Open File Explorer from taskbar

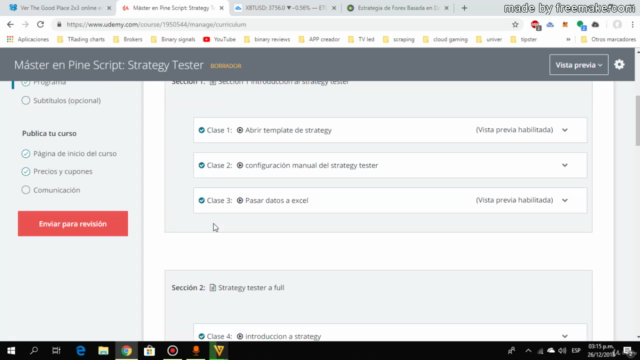103,351
